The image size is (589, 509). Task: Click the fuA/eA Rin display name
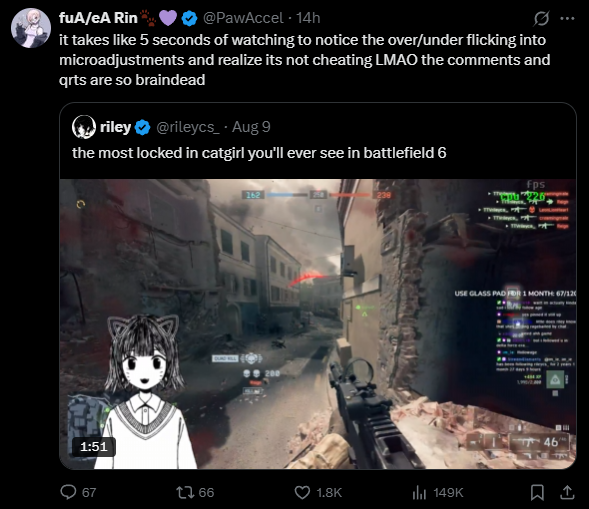98,18
